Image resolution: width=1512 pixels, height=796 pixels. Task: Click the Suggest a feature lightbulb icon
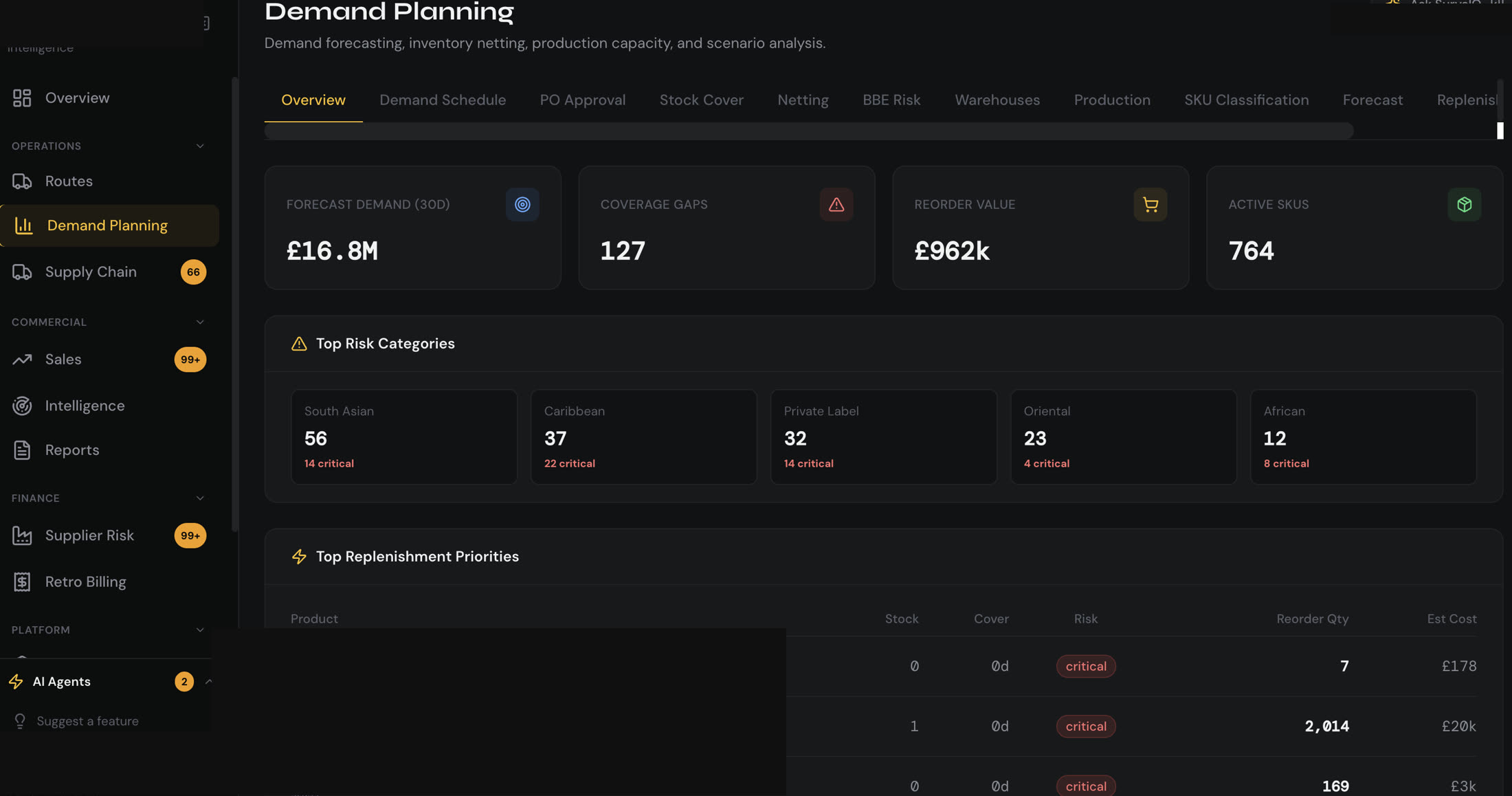click(20, 721)
